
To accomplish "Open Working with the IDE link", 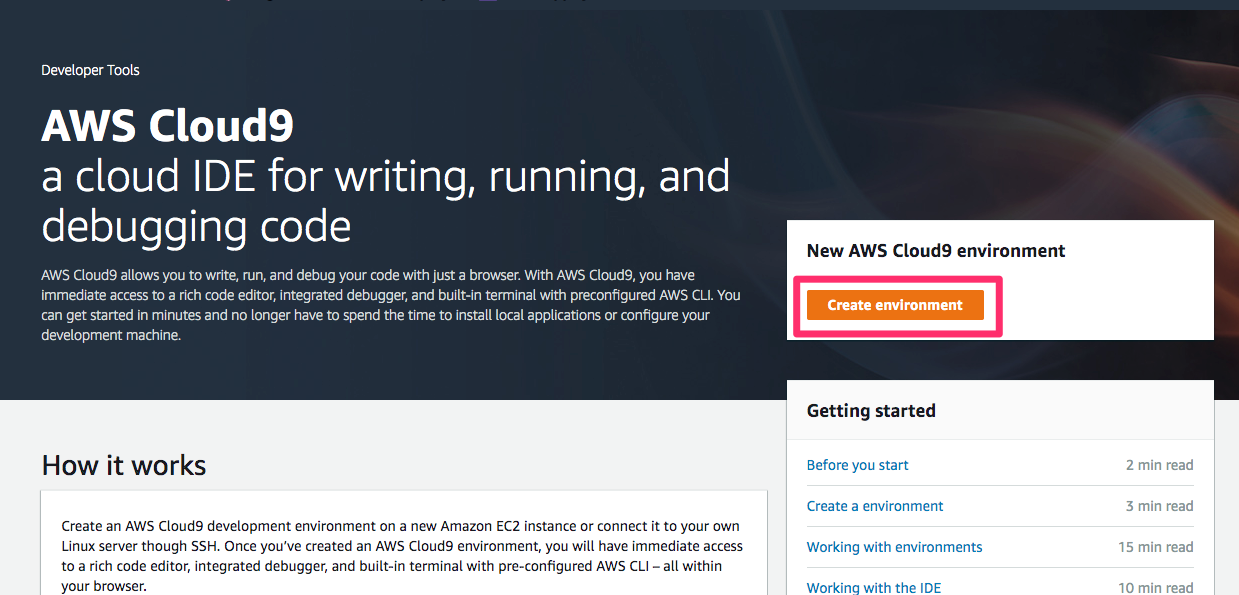I will coord(874,588).
